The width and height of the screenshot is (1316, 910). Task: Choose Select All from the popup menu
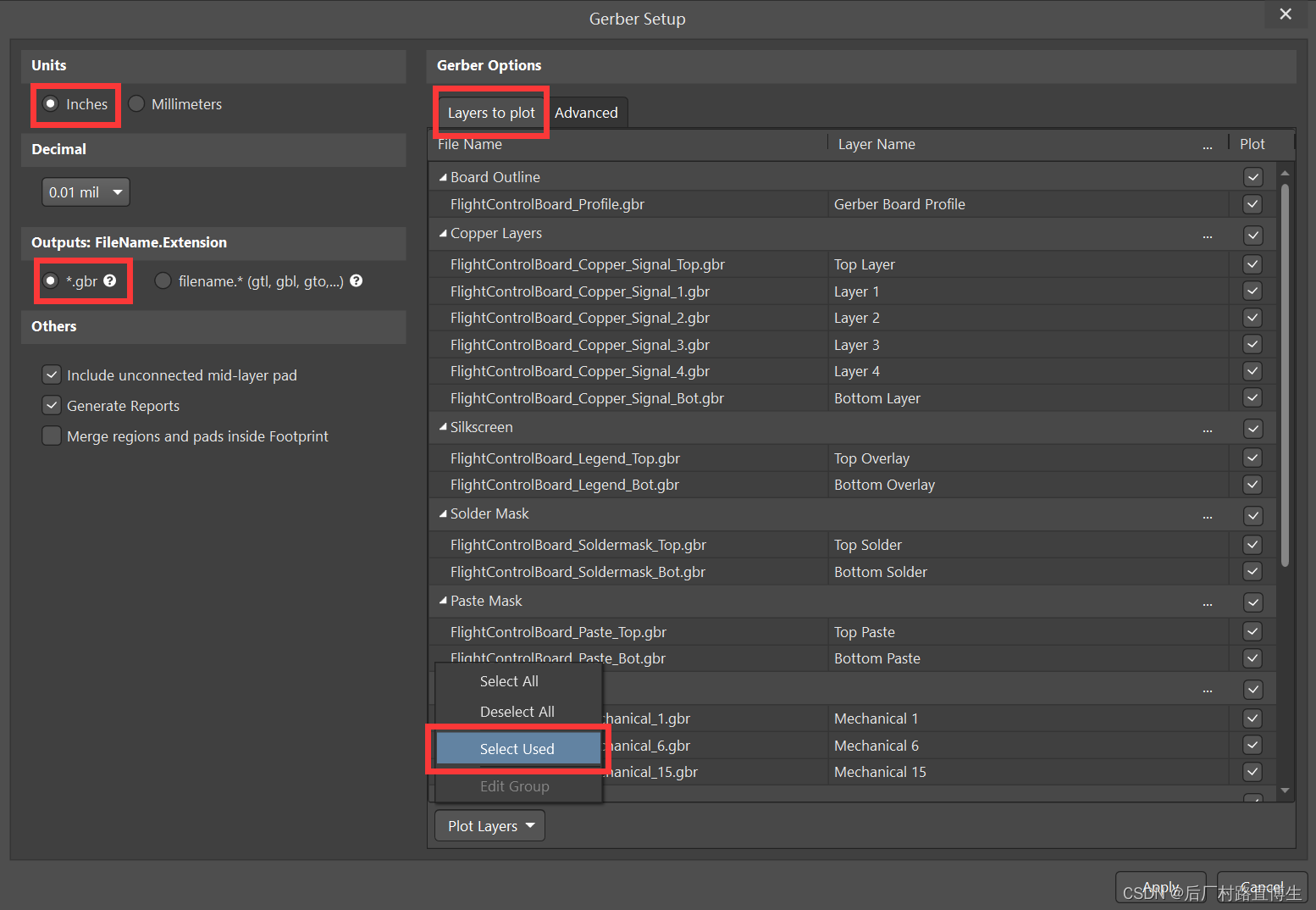coord(518,681)
